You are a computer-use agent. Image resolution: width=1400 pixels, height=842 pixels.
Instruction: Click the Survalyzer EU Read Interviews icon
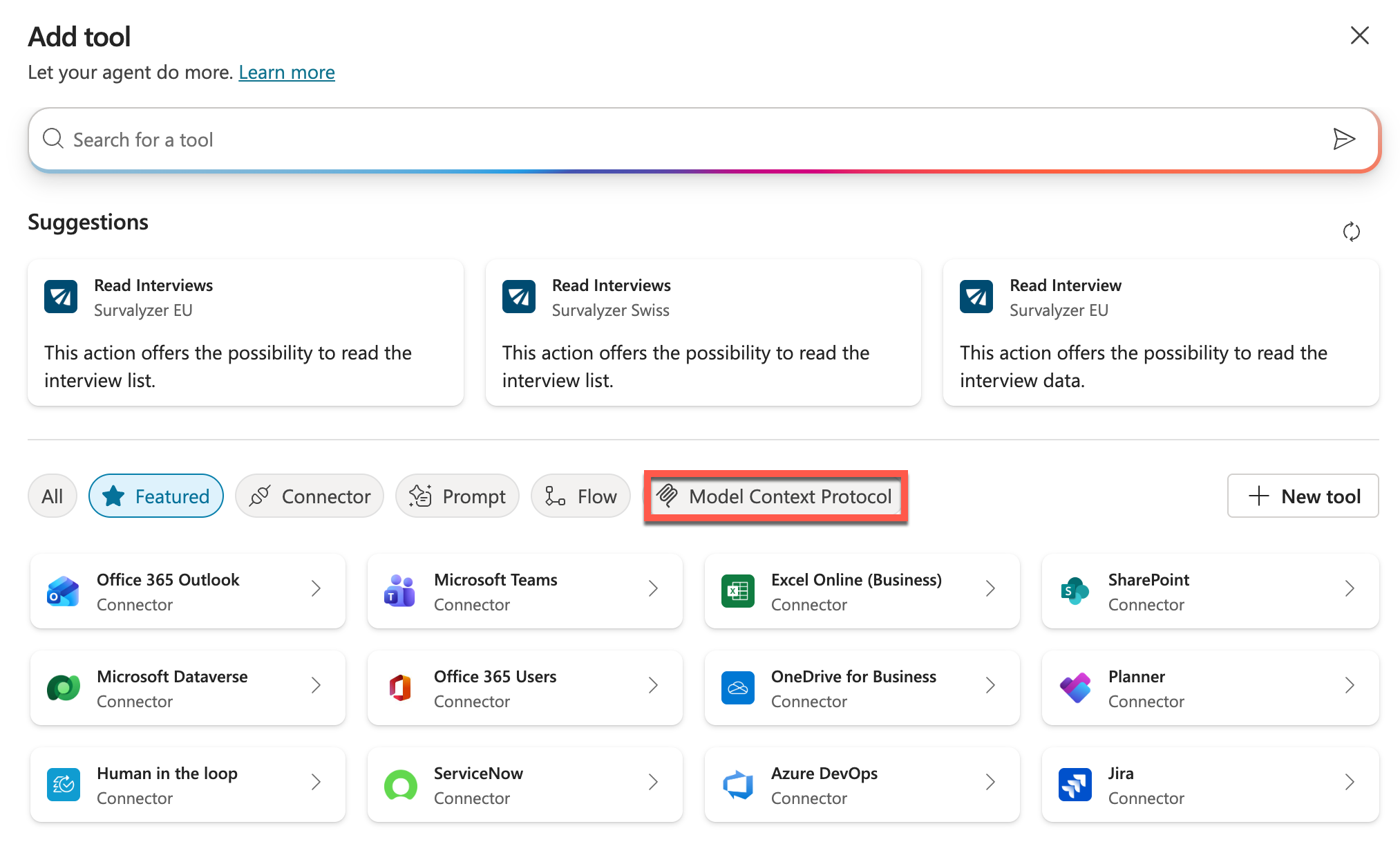coord(60,297)
